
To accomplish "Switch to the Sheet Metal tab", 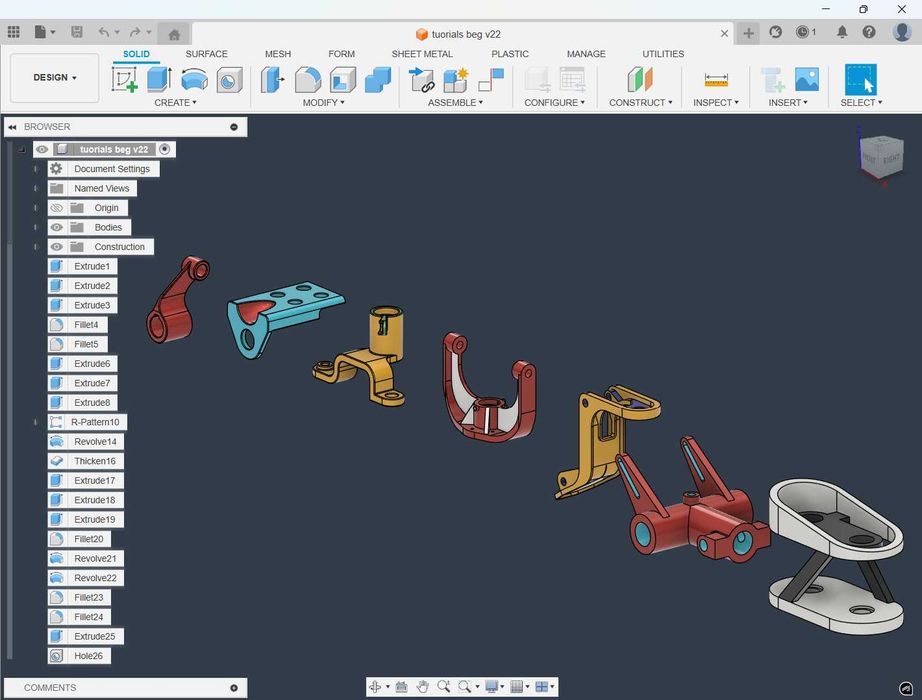I will click(422, 54).
